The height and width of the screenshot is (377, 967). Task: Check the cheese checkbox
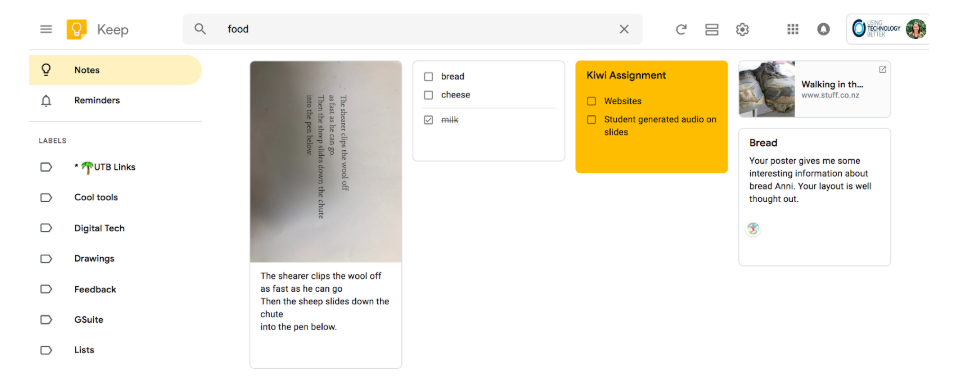[x=429, y=95]
